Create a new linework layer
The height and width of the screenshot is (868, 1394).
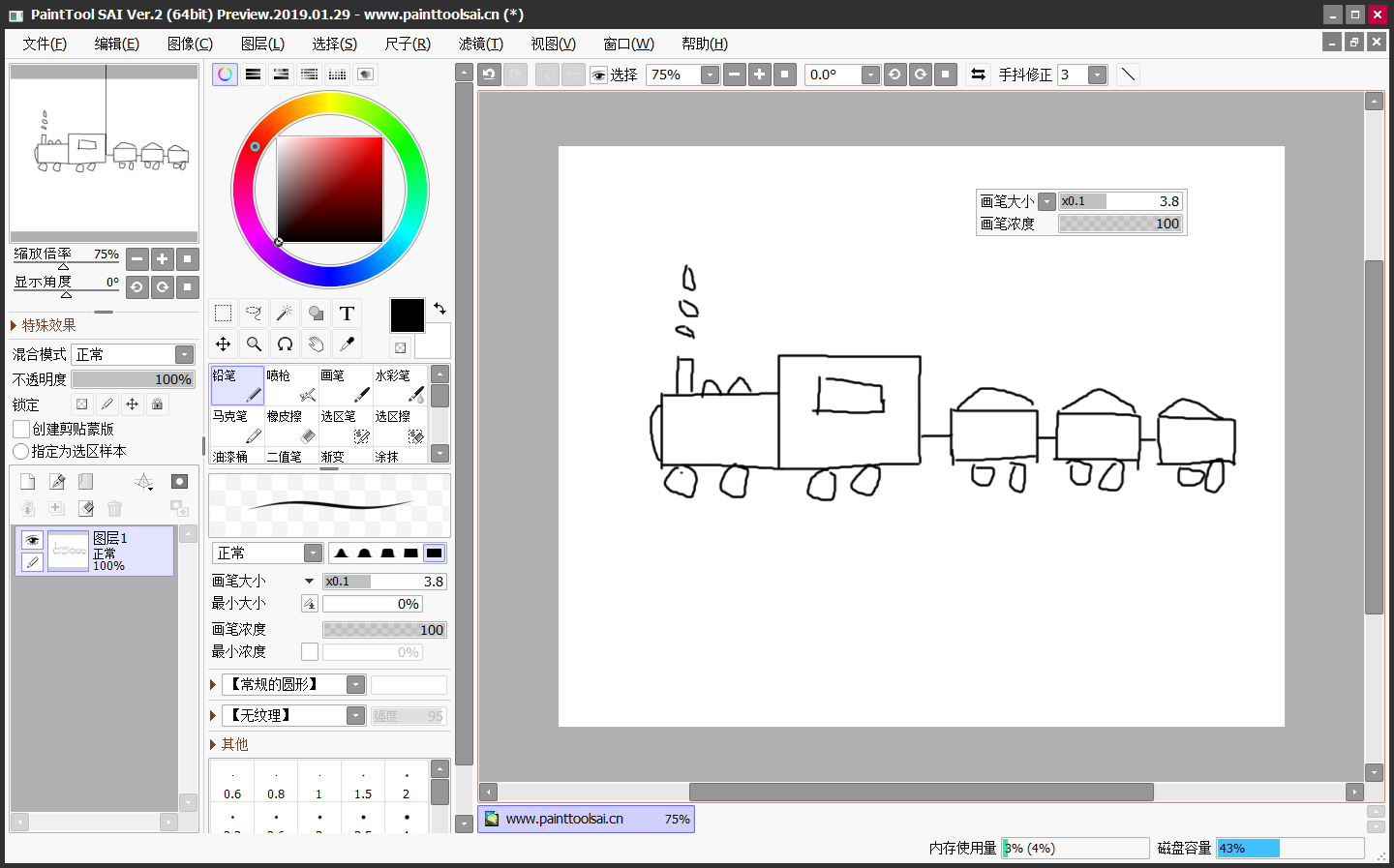57,482
